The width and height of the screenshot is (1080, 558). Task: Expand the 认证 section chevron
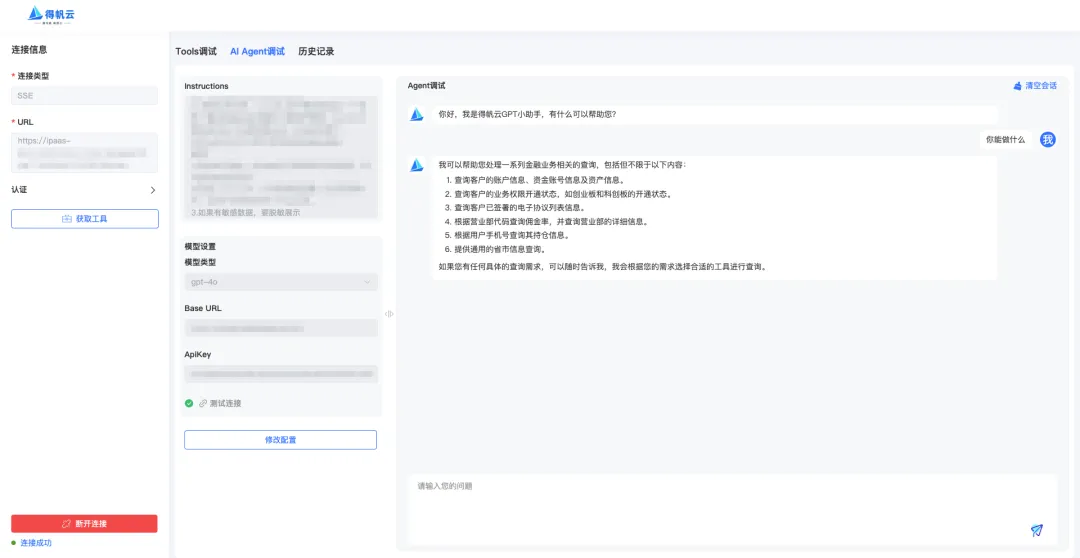coord(153,190)
